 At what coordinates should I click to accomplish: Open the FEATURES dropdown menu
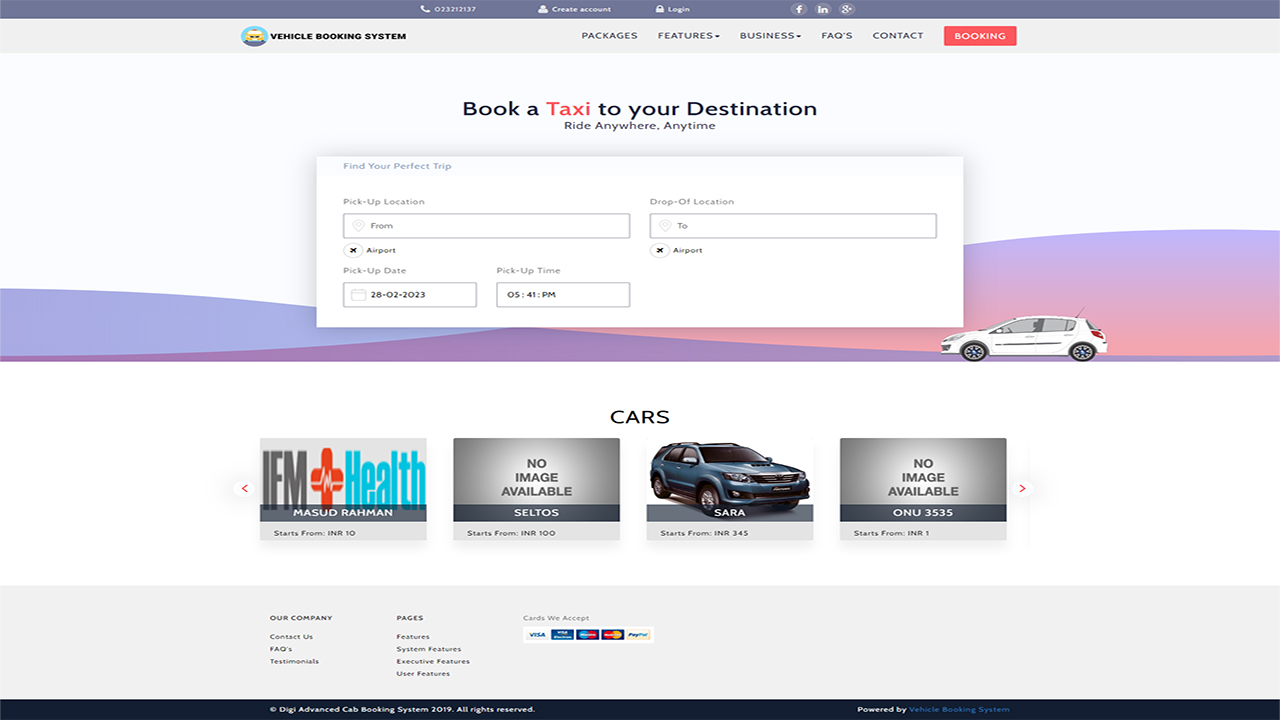click(689, 35)
